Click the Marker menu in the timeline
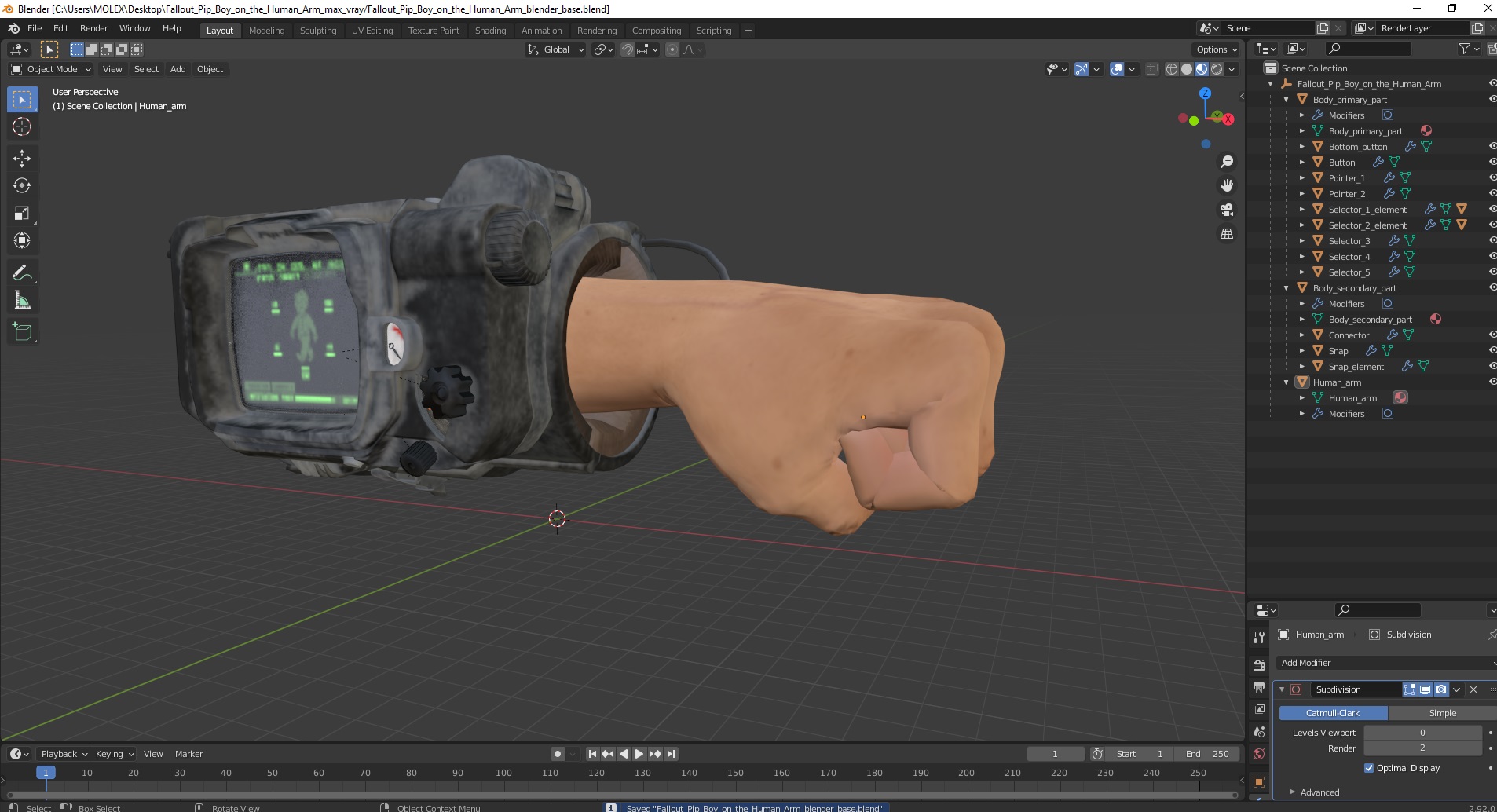Screen dimensions: 1497x812 pyautogui.click(x=188, y=754)
